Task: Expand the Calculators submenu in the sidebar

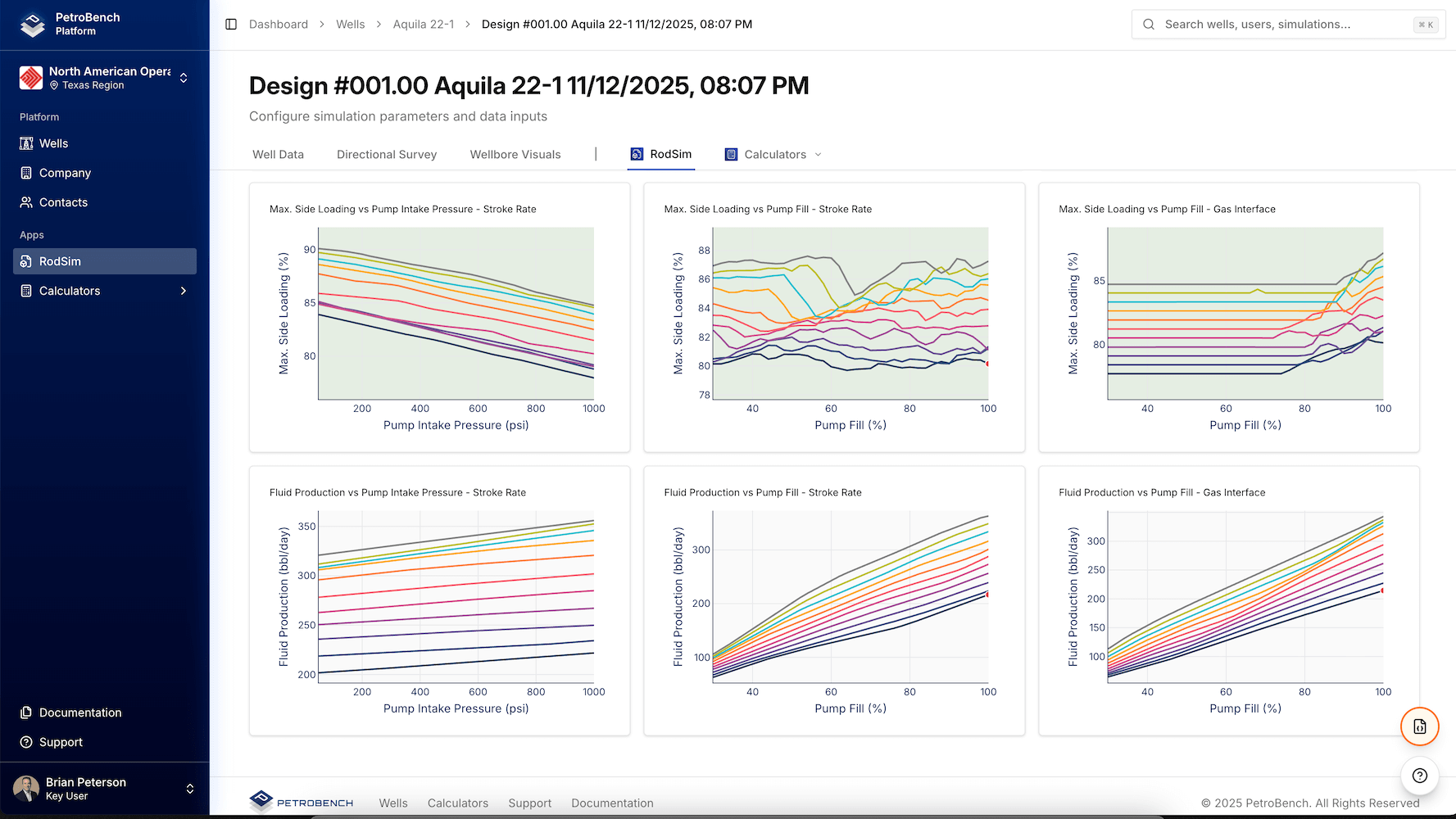Action: tap(184, 291)
